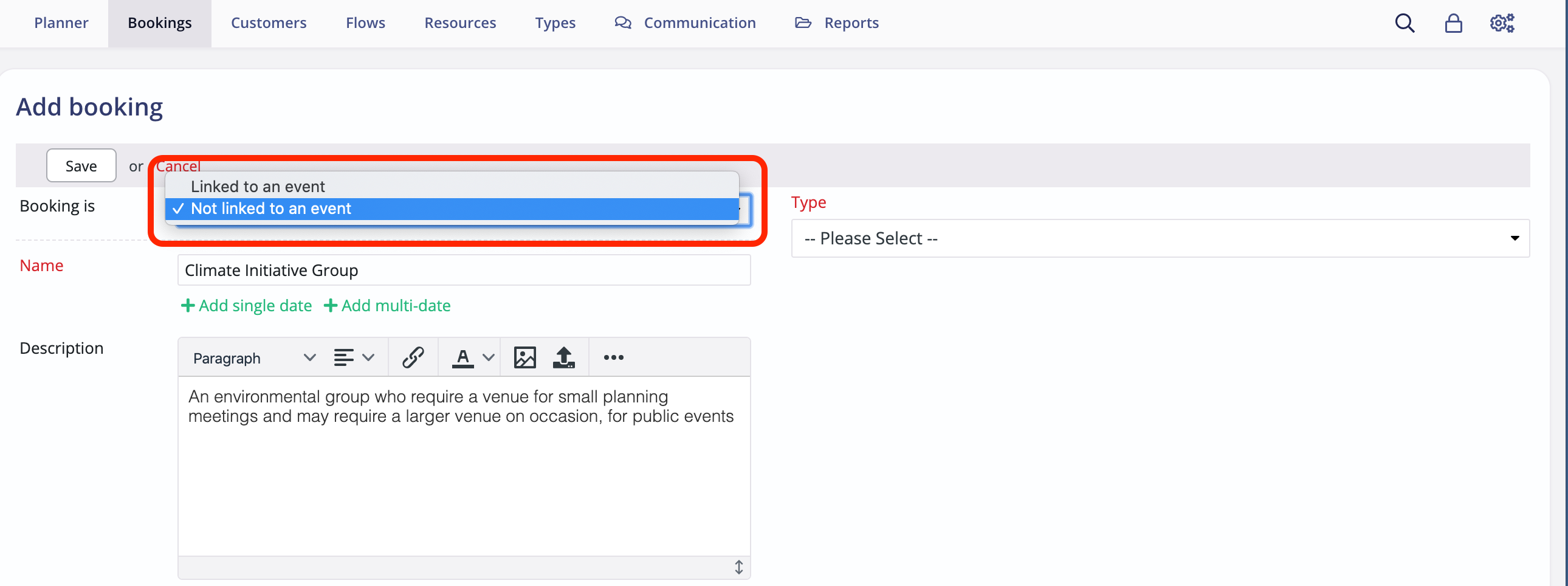Switch to the Planner tab

[x=61, y=22]
